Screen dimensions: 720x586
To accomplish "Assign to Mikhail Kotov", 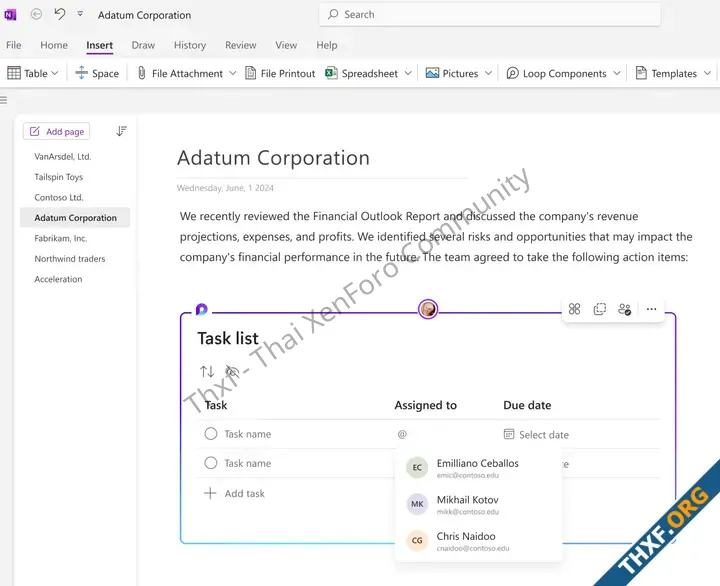I will (478, 504).
